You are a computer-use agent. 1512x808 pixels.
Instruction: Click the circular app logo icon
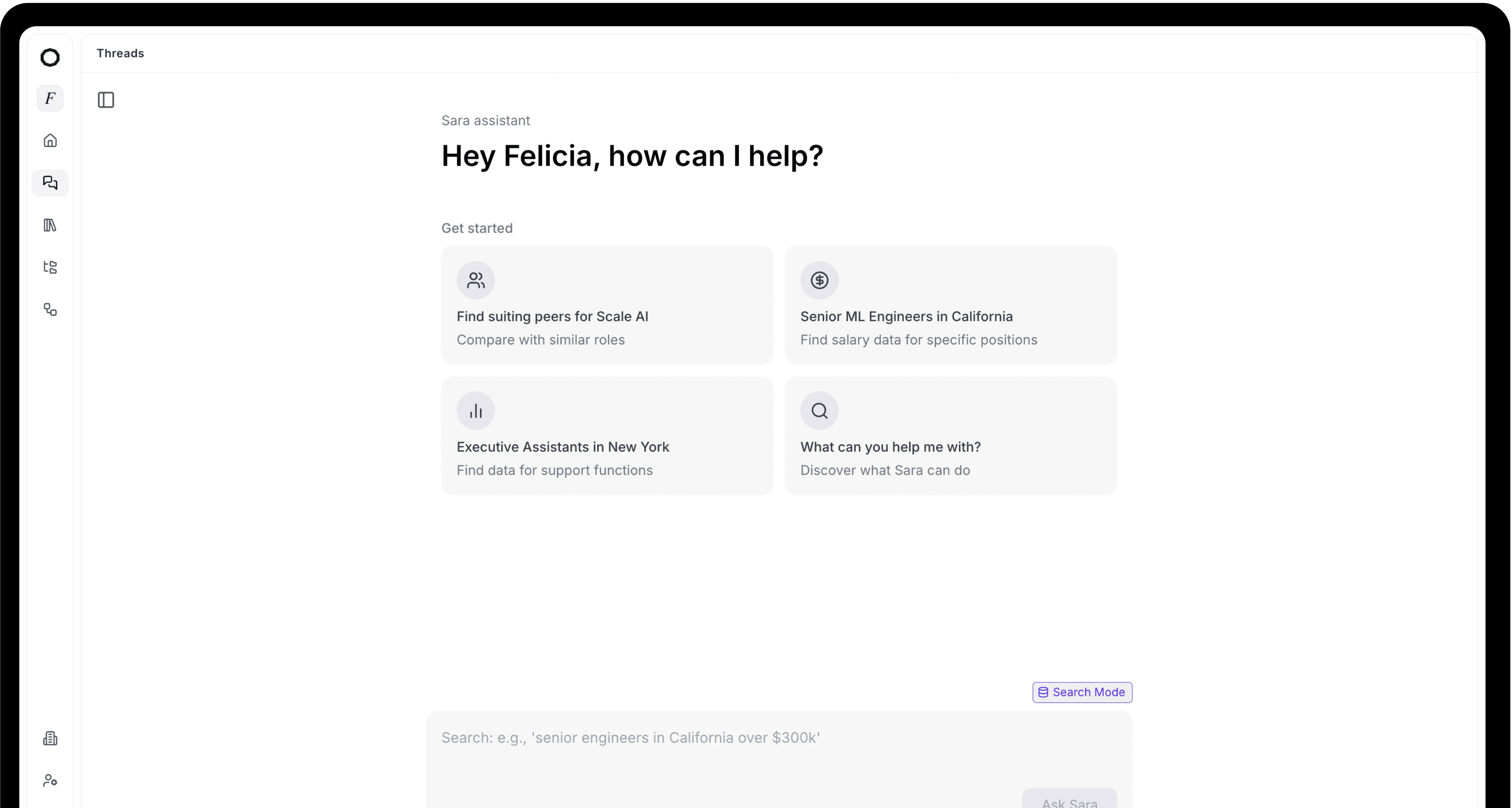[50, 57]
